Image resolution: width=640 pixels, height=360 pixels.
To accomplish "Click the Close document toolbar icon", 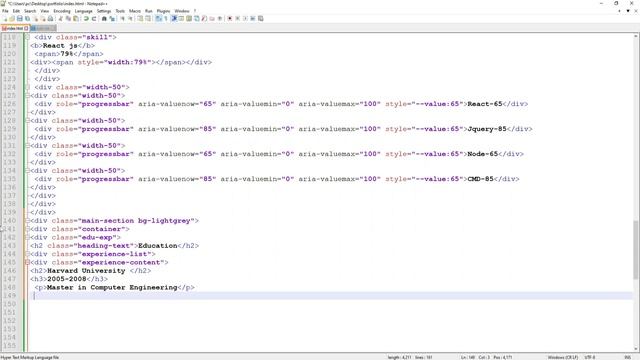I will coord(36,18).
